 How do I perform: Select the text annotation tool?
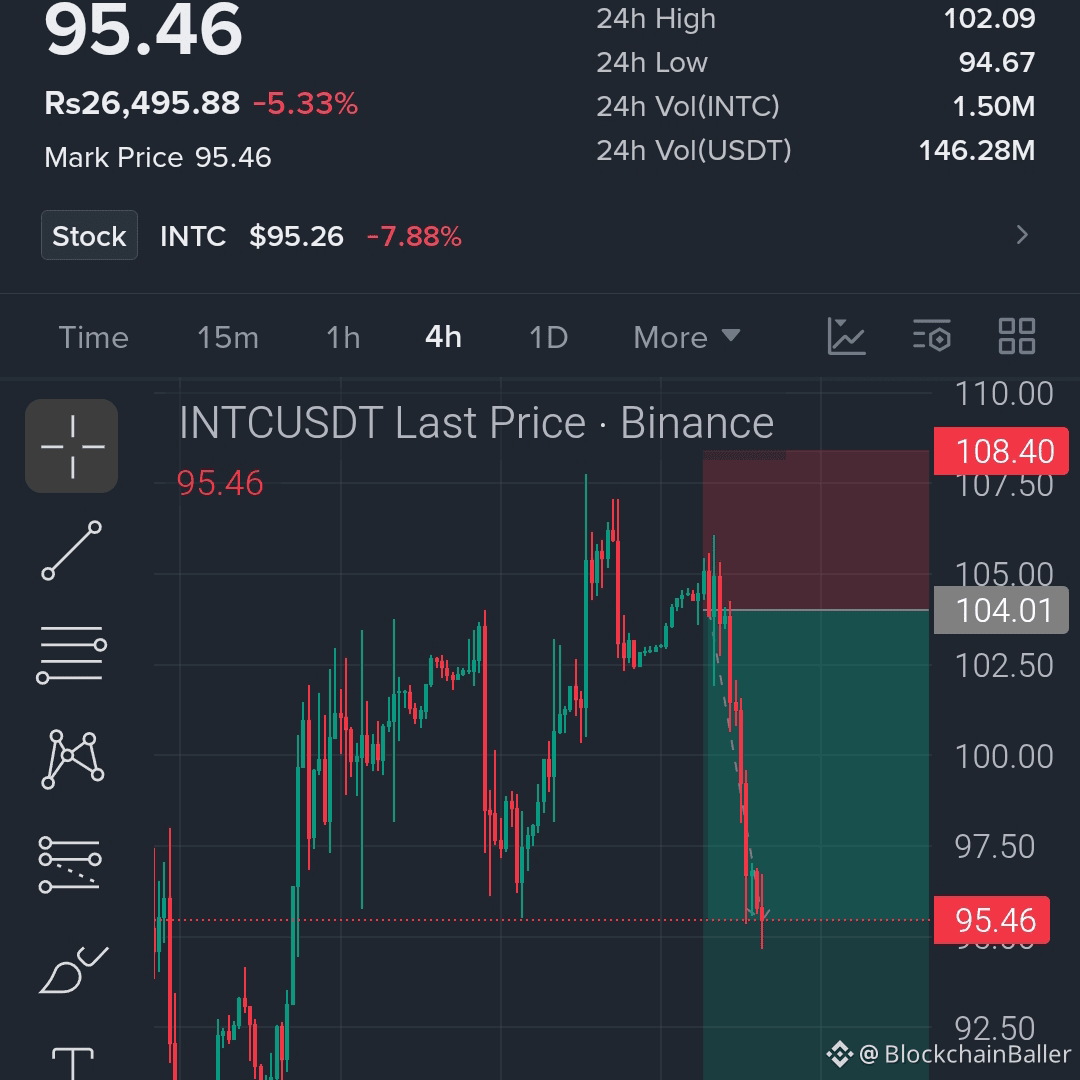coord(72,1063)
